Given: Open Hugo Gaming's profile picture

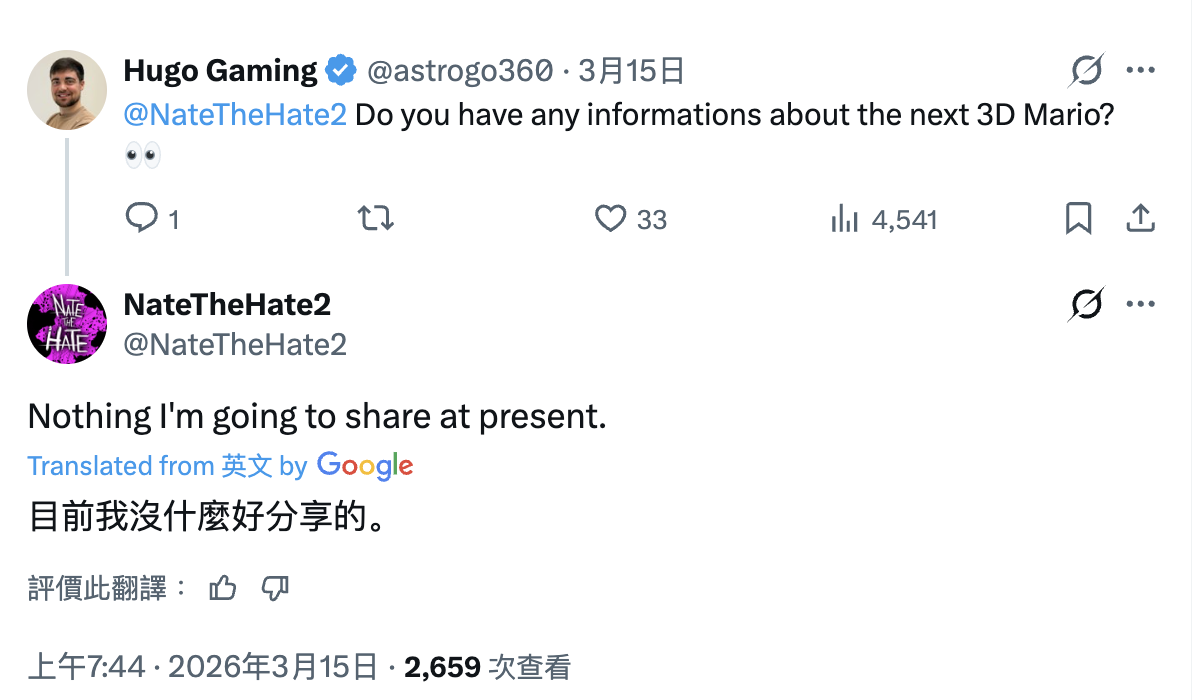Looking at the screenshot, I should point(66,90).
